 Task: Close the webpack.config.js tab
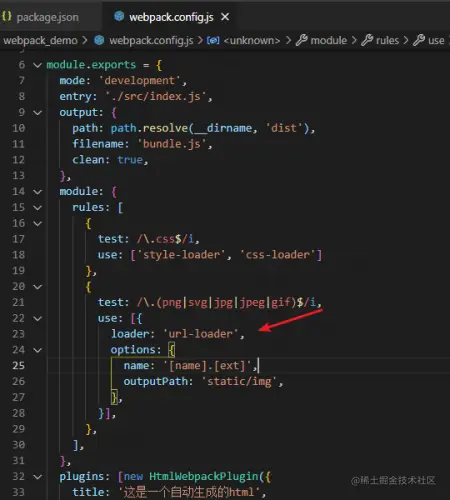tap(225, 17)
